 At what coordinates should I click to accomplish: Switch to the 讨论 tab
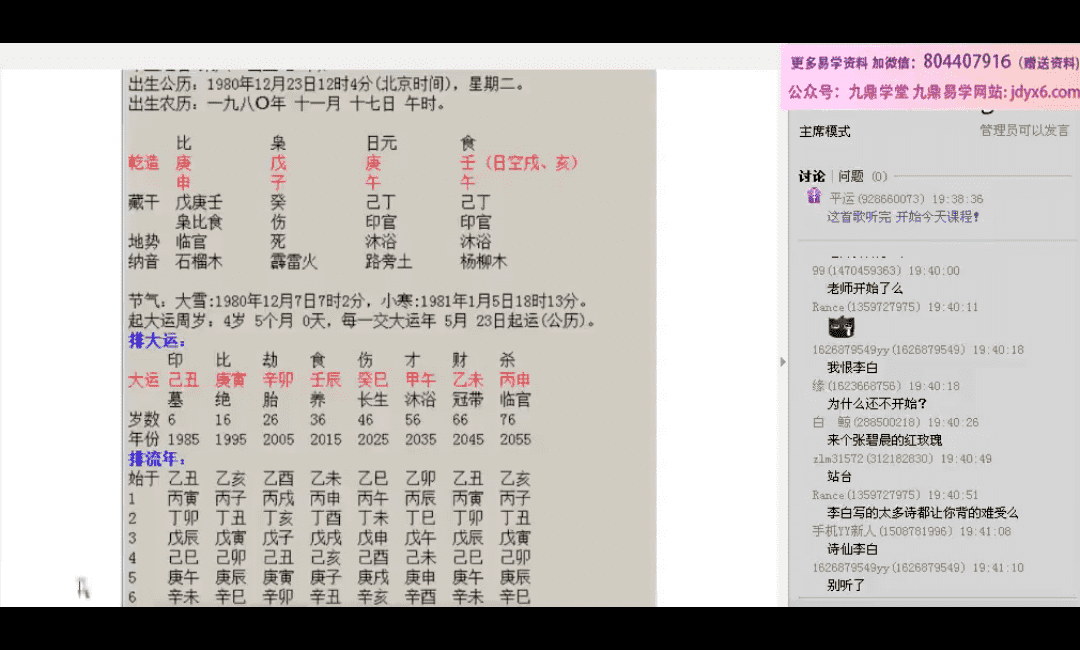click(x=812, y=176)
